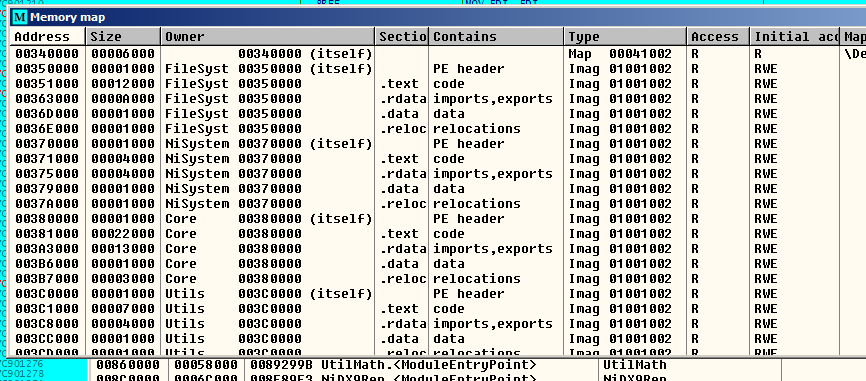
Task: Select Core PE header row 00380000
Action: click(x=438, y=219)
